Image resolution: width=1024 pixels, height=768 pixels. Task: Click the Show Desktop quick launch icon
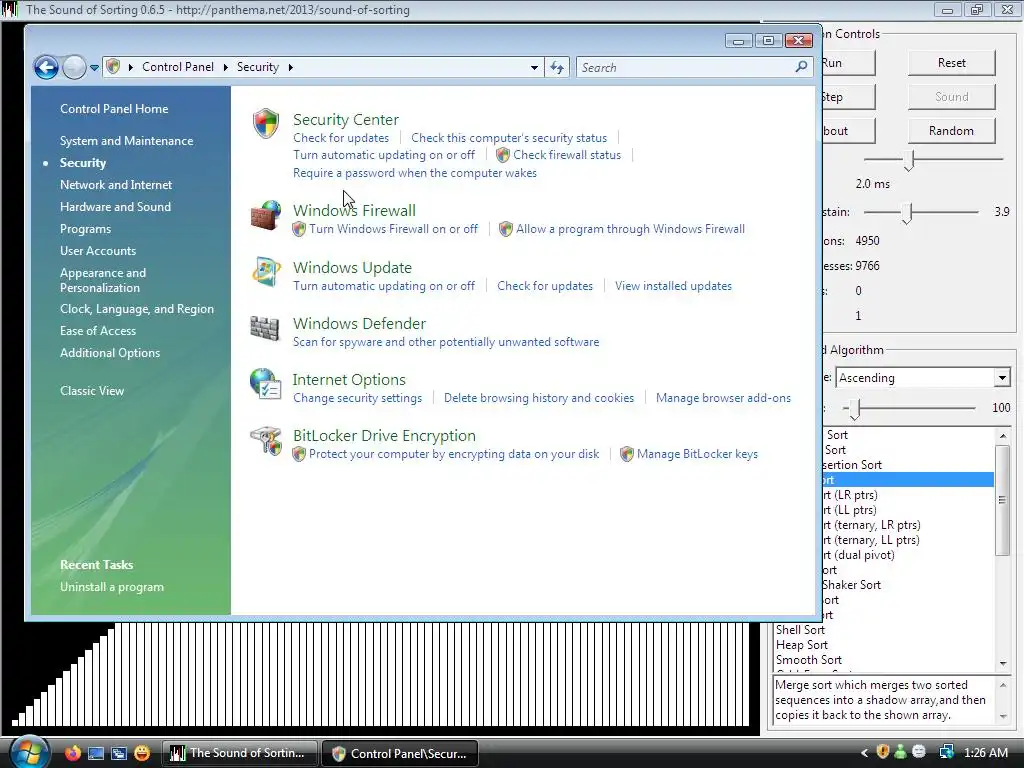[96, 753]
